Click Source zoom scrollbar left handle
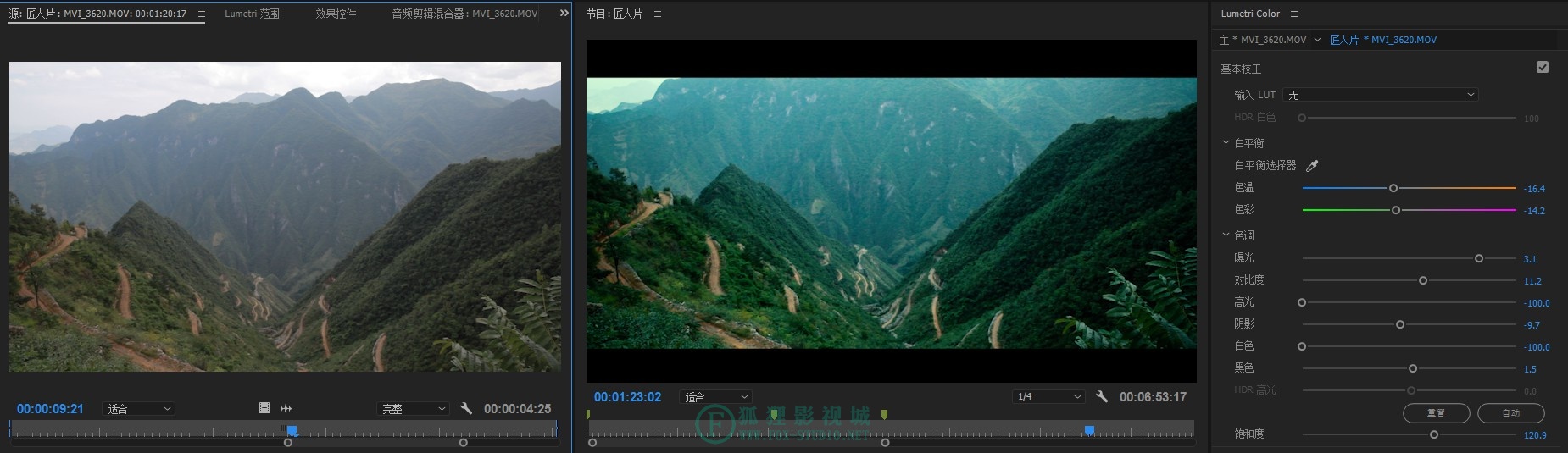 pos(288,443)
